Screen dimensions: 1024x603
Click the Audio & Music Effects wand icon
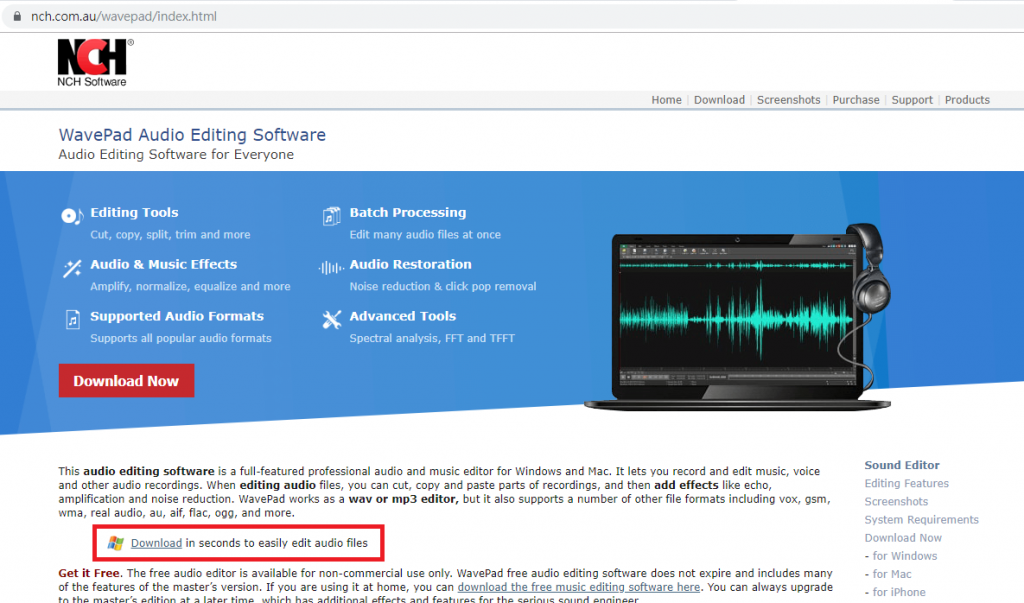(72, 268)
